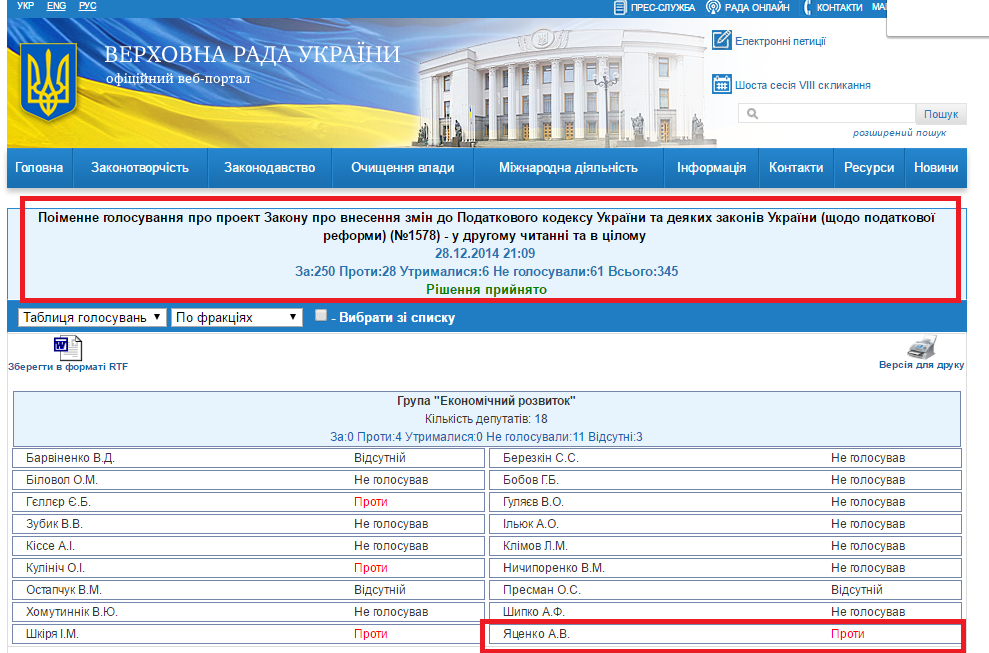Click the voting date 28.12.2014 21:09

(x=484, y=254)
